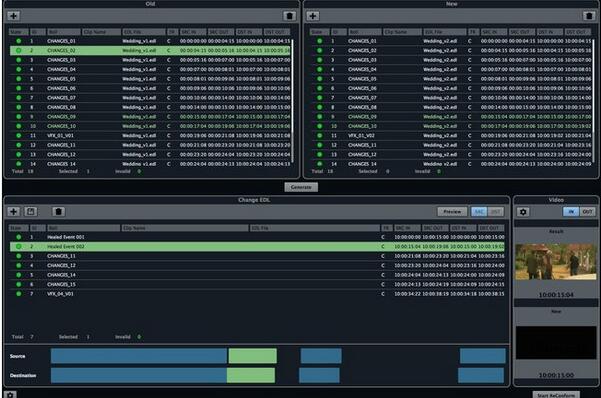601x398 pixels.
Task: Select the green Source timeline block
Action: (x=253, y=356)
